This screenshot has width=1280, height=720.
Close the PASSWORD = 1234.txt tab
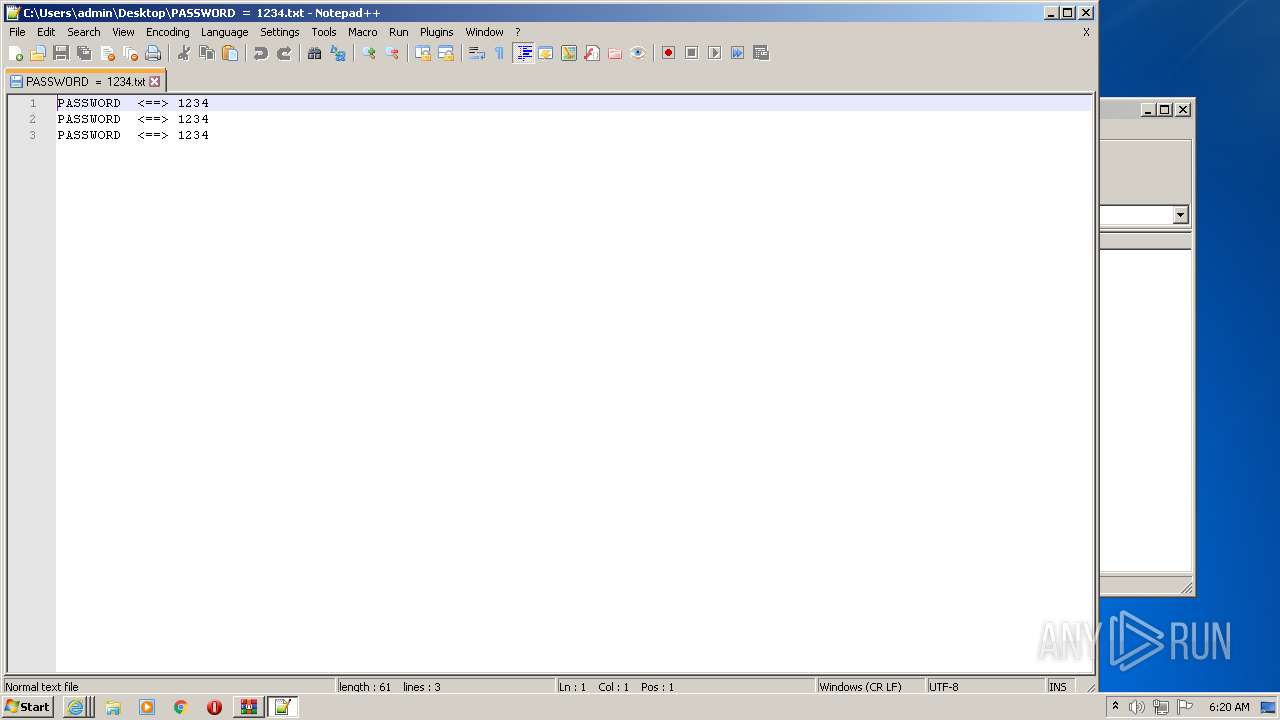154,82
